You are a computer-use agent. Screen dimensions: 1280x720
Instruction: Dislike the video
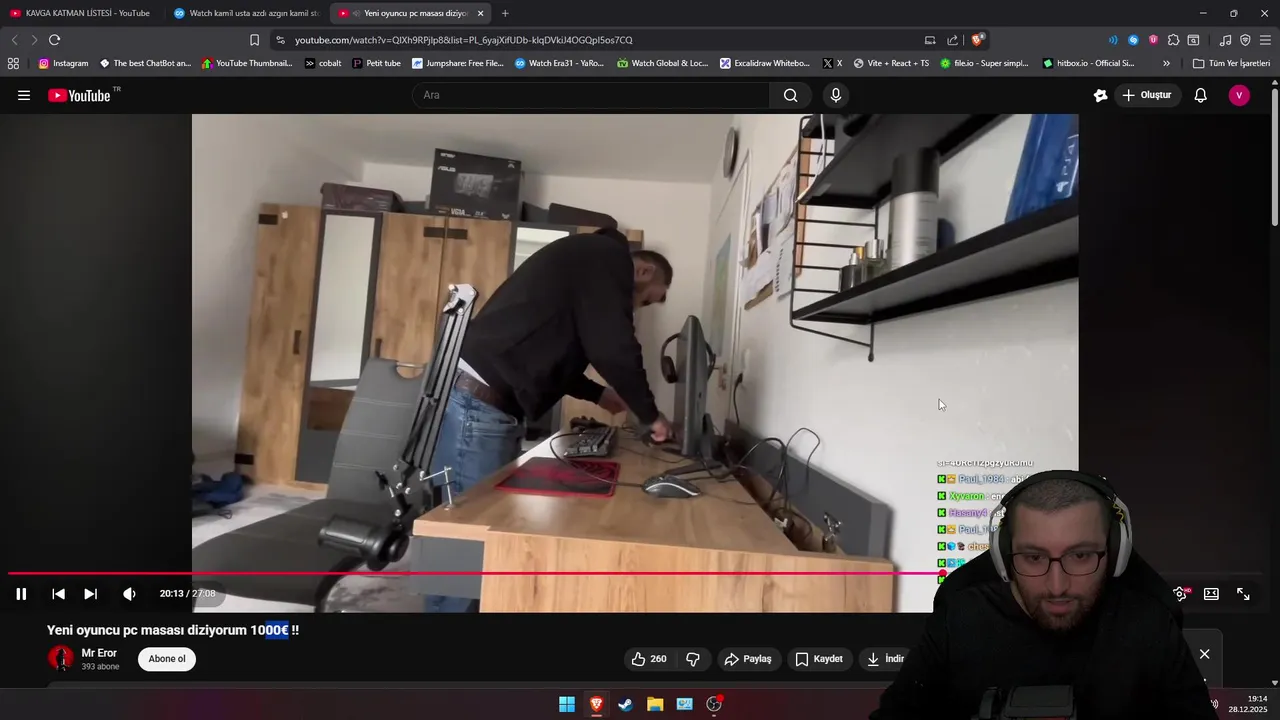pyautogui.click(x=693, y=659)
